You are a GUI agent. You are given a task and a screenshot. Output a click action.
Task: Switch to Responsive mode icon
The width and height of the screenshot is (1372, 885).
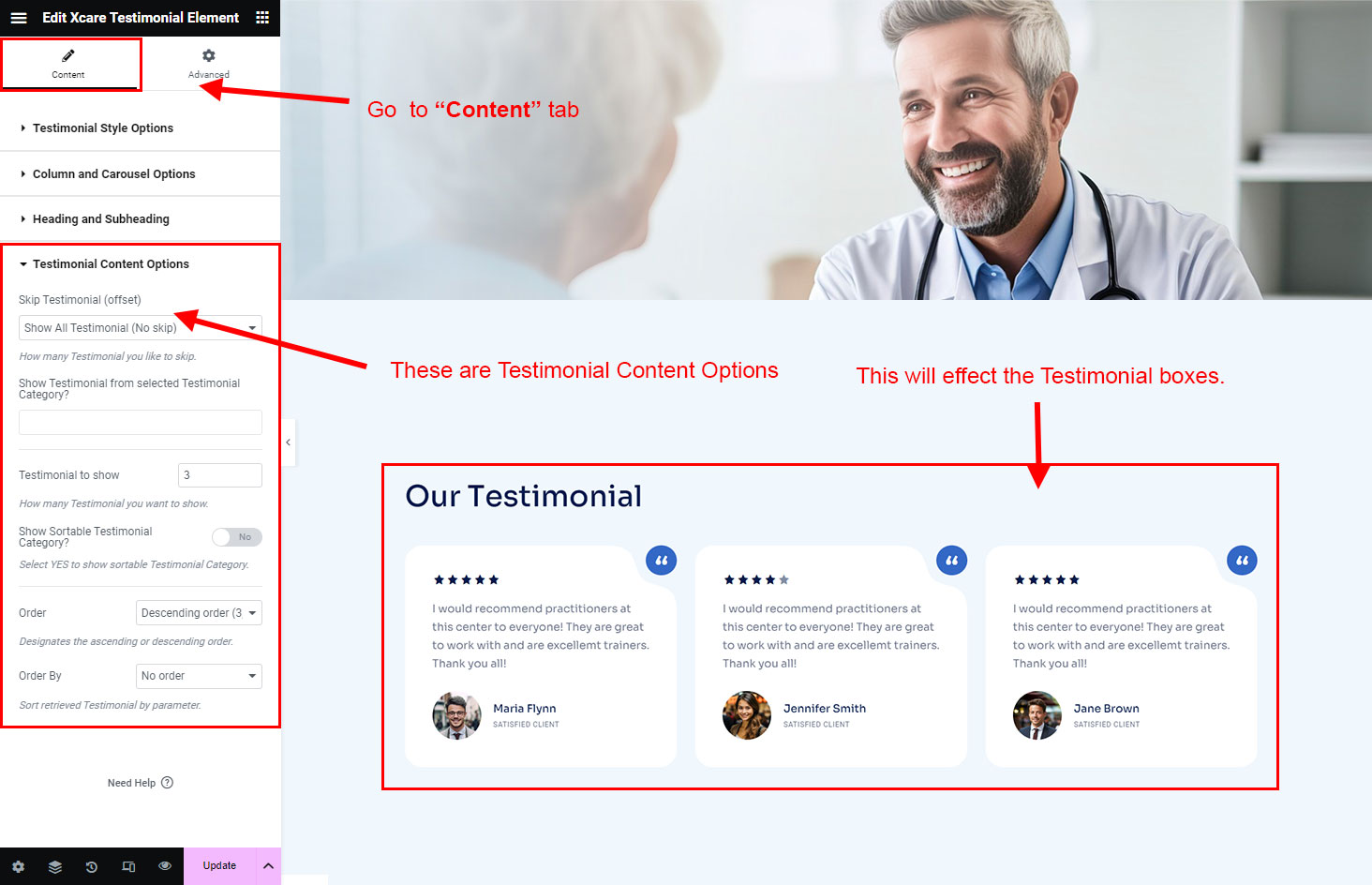[128, 866]
